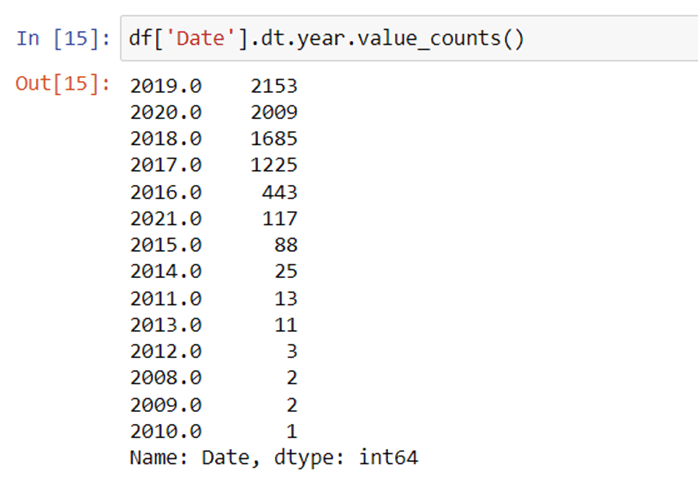
Task: Click the 2011.0 year index row
Action: coord(166,298)
